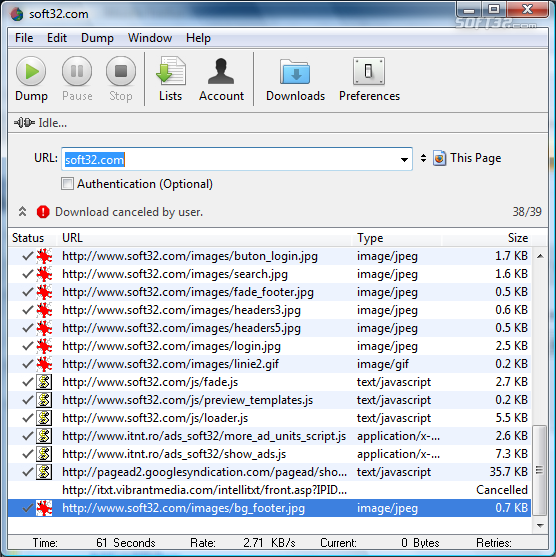This screenshot has width=556, height=557.
Task: Open the URL history dropdown arrow
Action: (404, 159)
